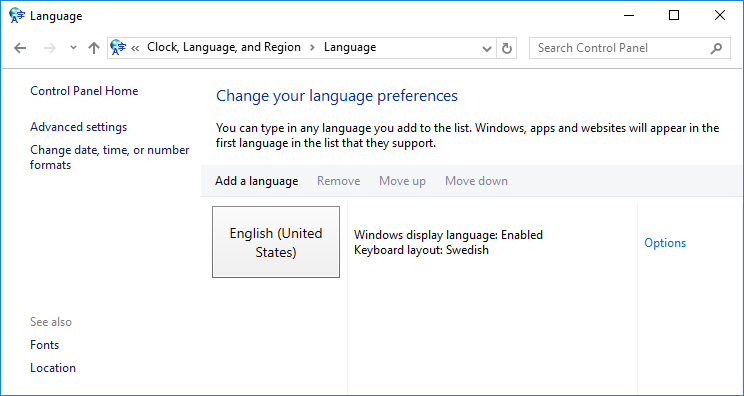
Task: Click the Forward navigation arrow
Action: pyautogui.click(x=49, y=48)
